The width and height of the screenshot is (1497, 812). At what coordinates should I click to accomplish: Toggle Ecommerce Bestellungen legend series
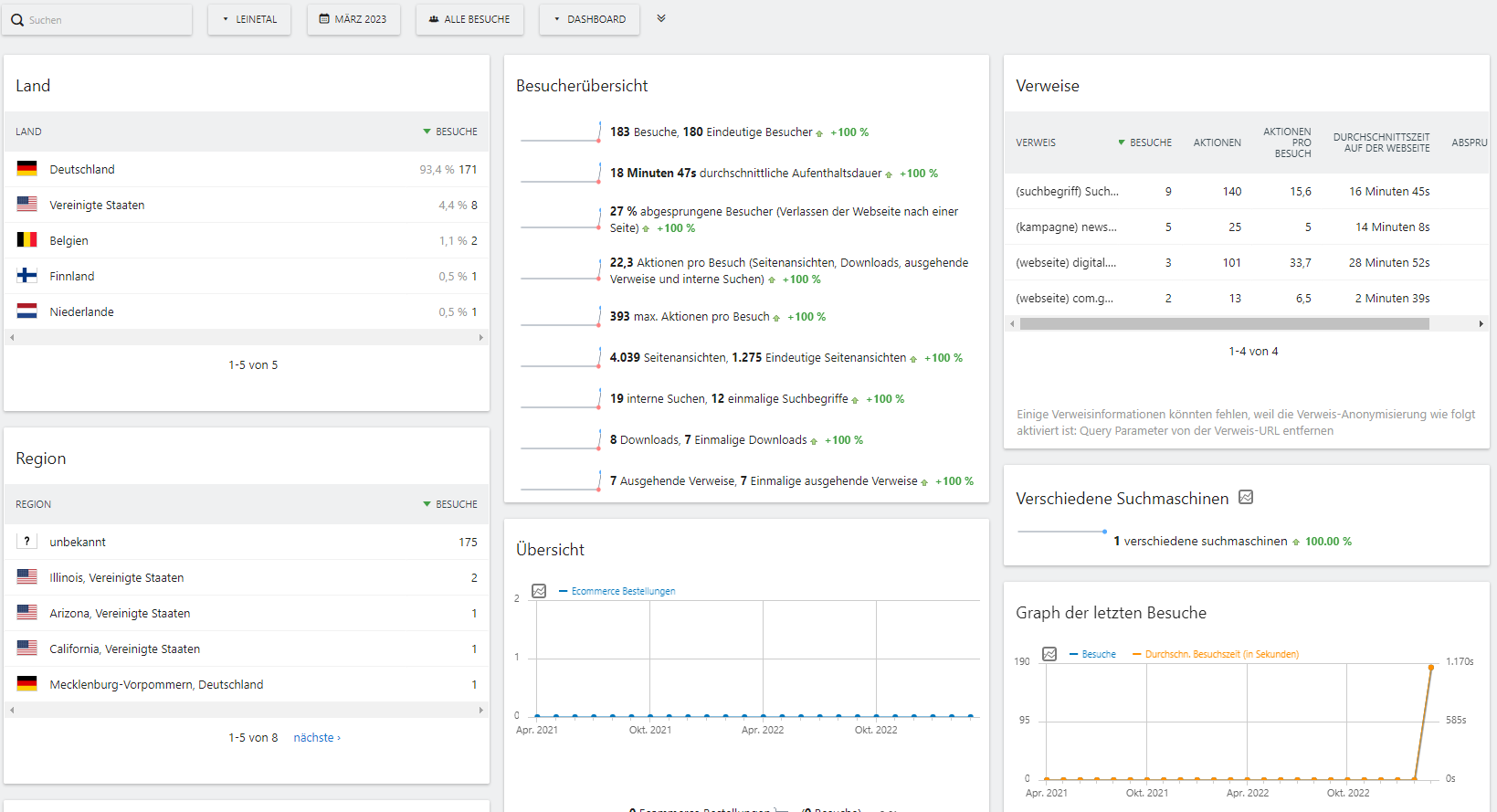[x=617, y=591]
